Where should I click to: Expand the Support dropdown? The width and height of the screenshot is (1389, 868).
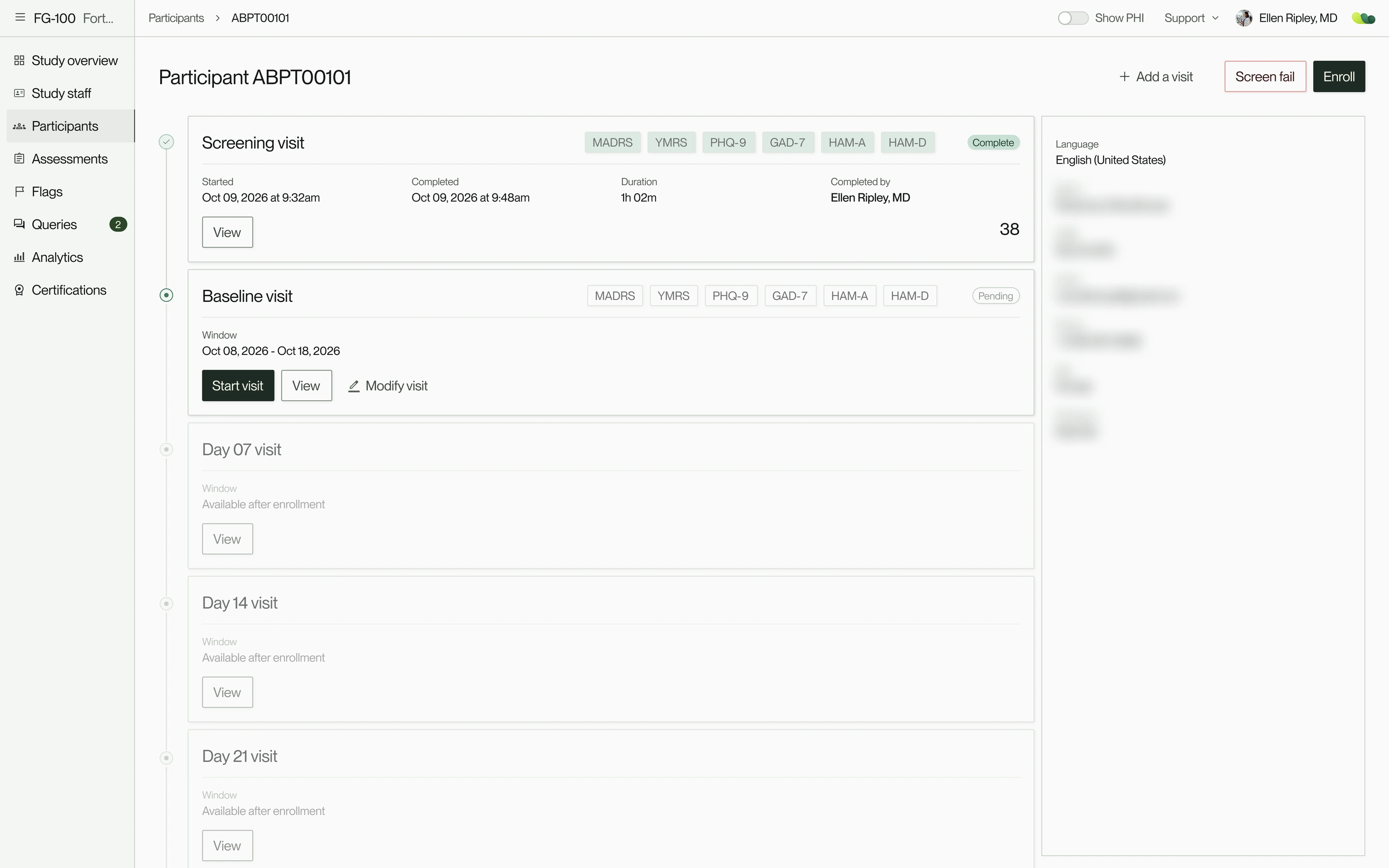tap(1191, 18)
